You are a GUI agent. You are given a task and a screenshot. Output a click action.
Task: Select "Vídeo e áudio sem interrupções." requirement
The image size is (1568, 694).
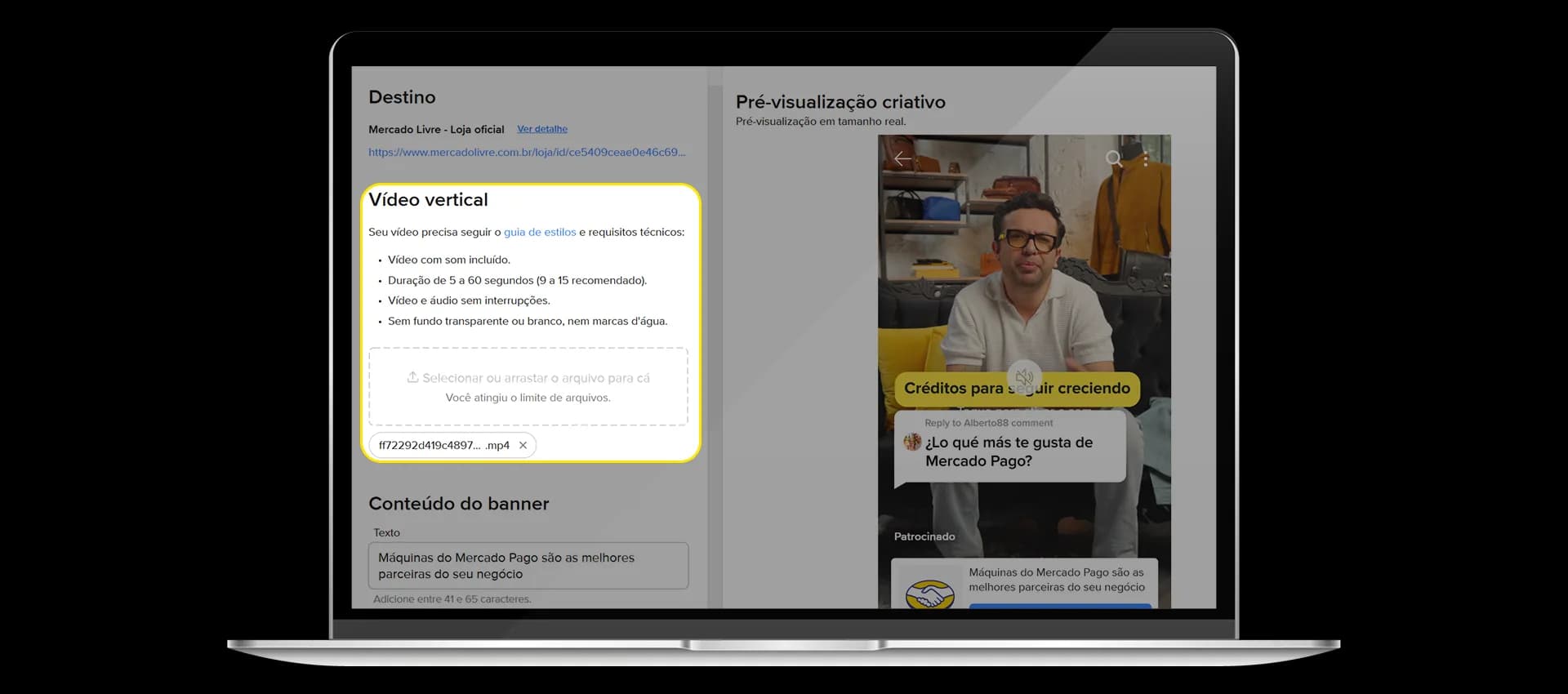pyautogui.click(x=469, y=300)
